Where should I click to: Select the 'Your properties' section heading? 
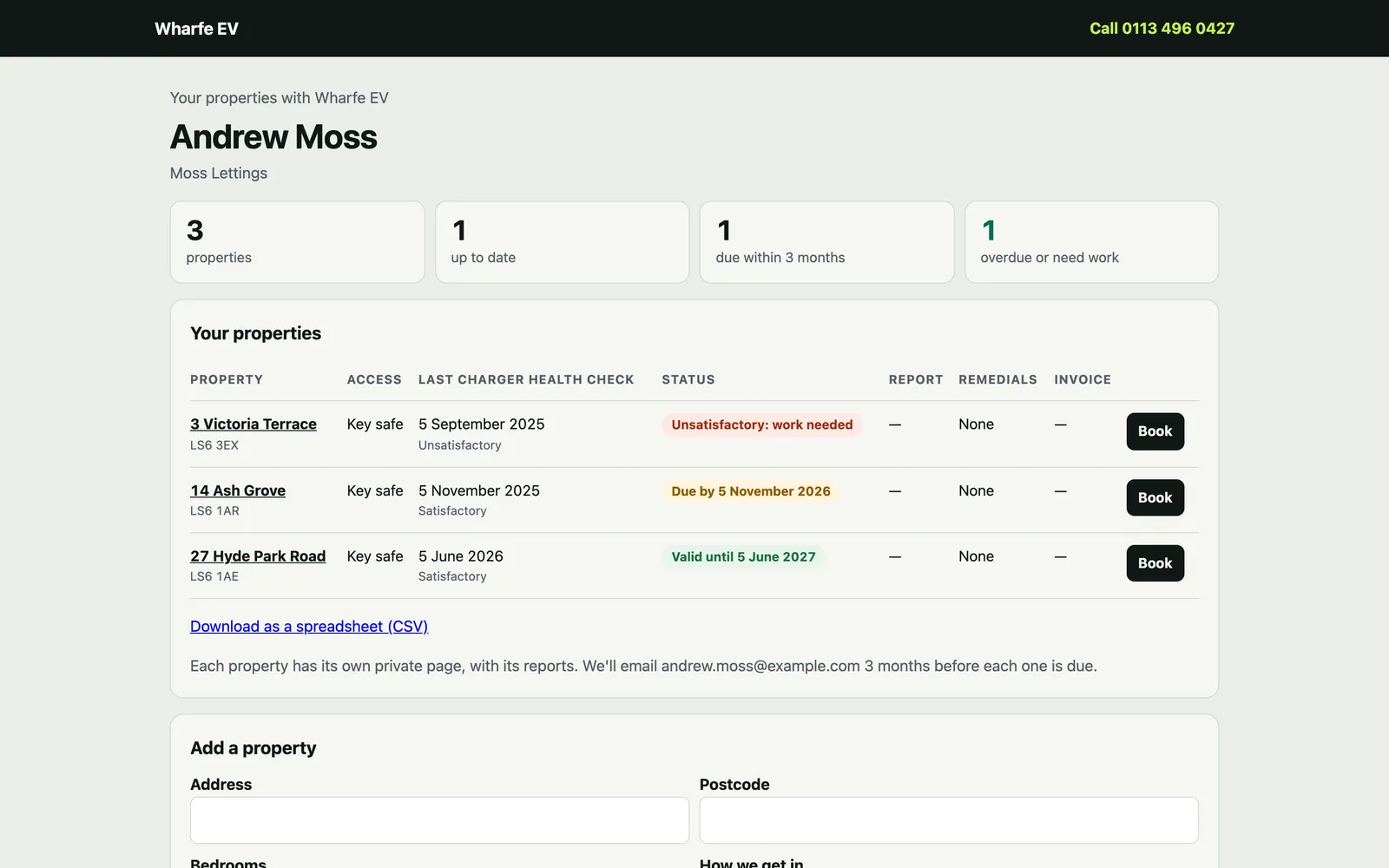[255, 333]
